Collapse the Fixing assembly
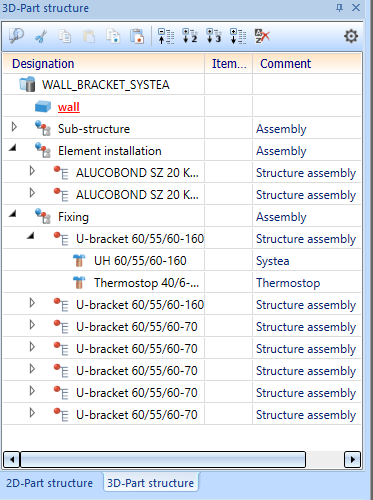The image size is (373, 500). click(x=13, y=214)
